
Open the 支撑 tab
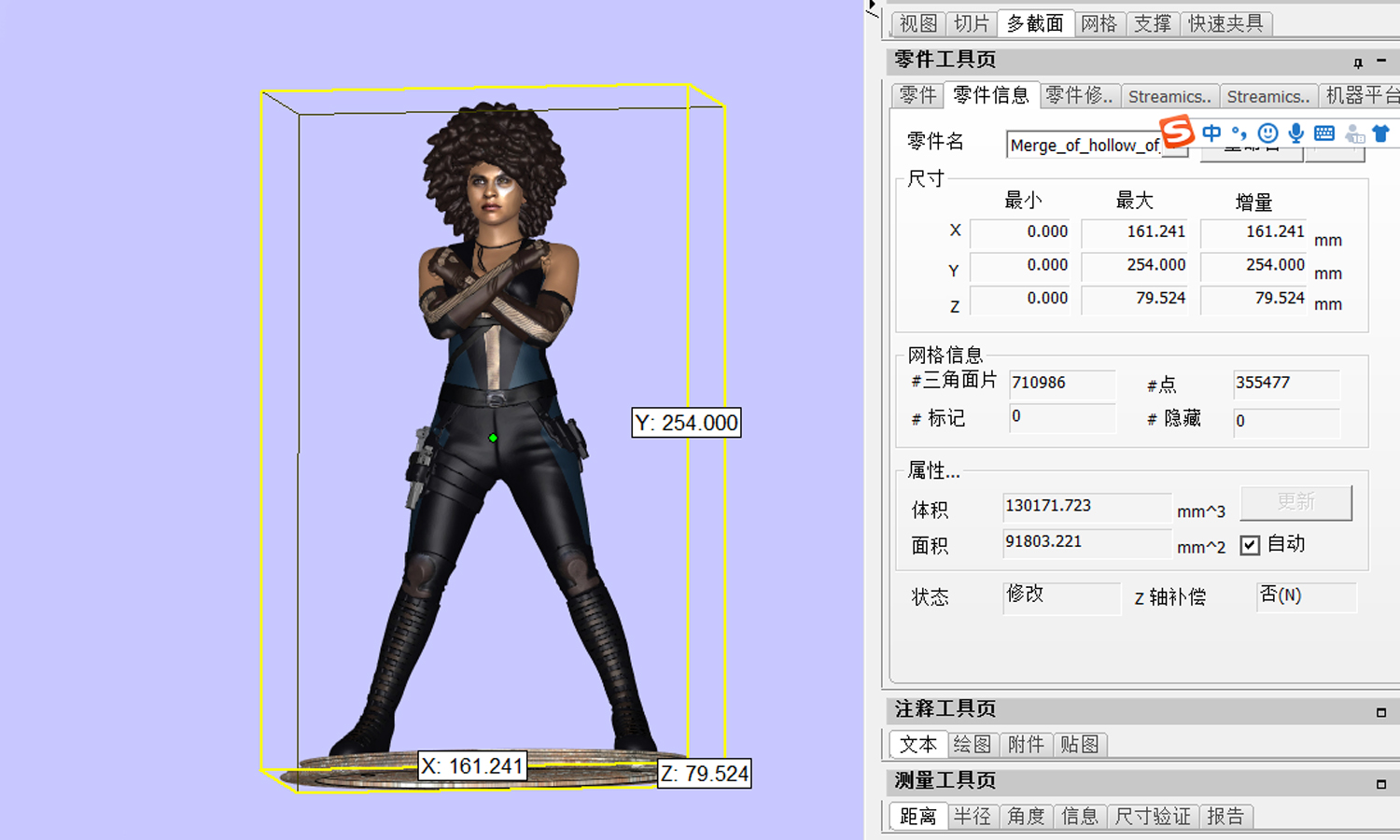coord(1153,23)
